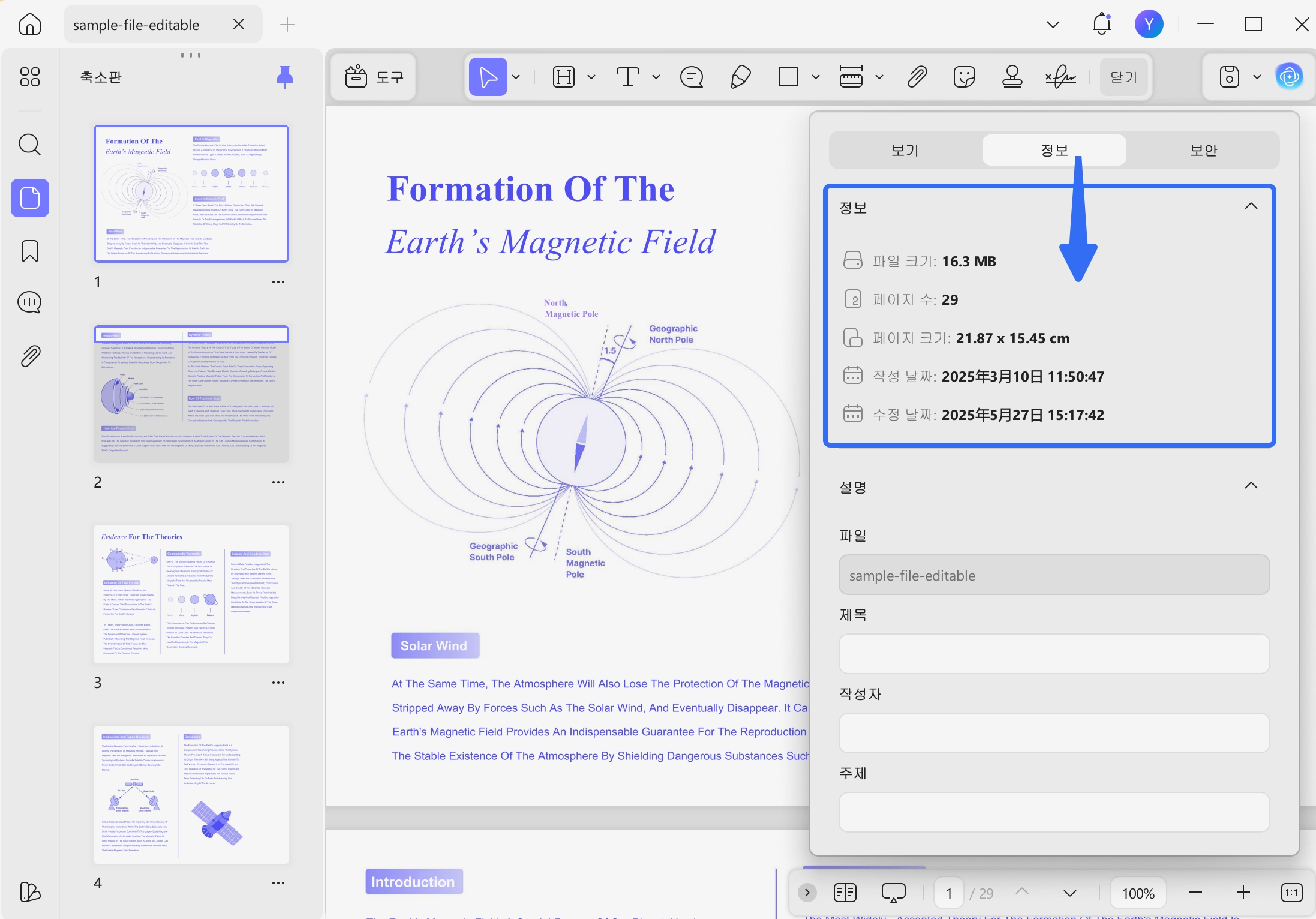
Task: Collapse the 설명 section
Action: pos(1251,485)
